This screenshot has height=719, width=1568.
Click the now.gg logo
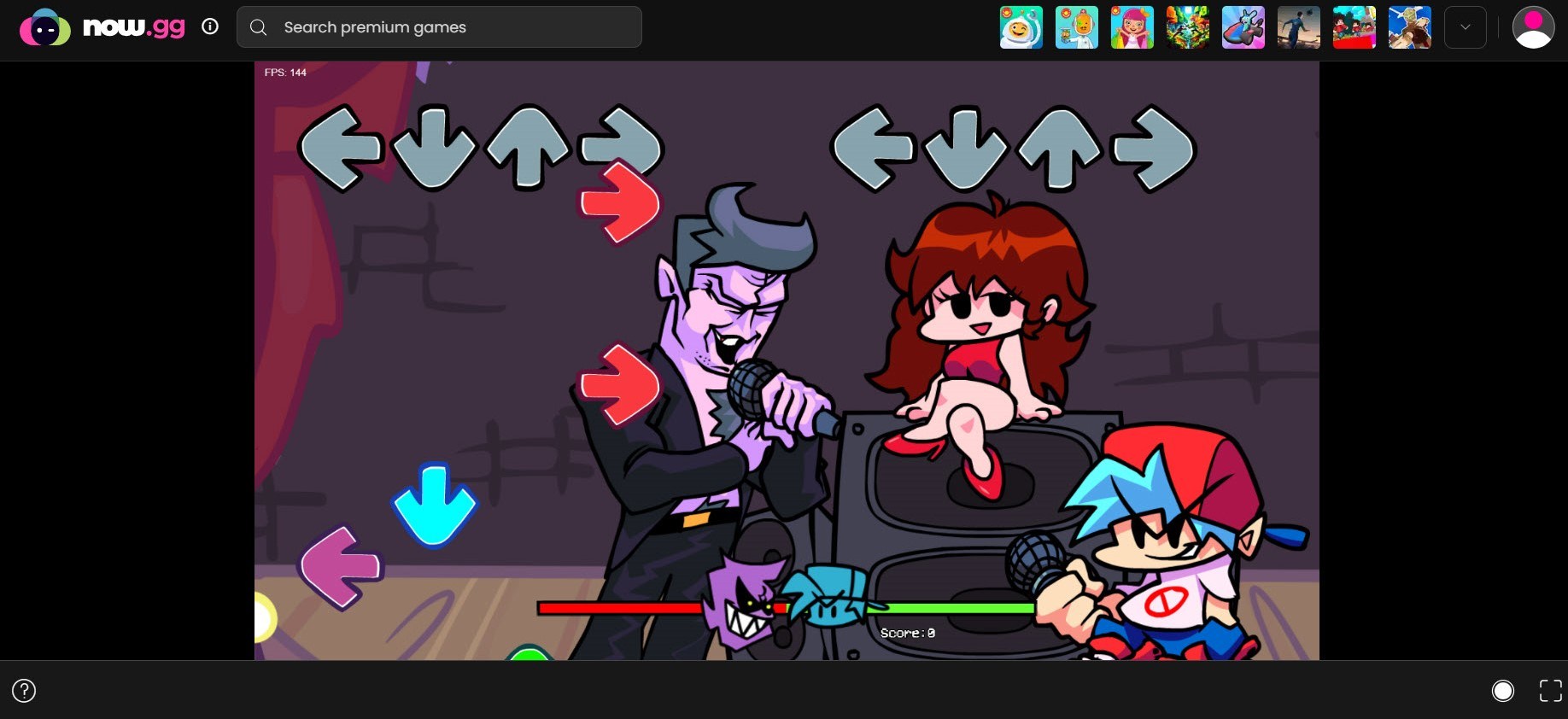click(102, 27)
